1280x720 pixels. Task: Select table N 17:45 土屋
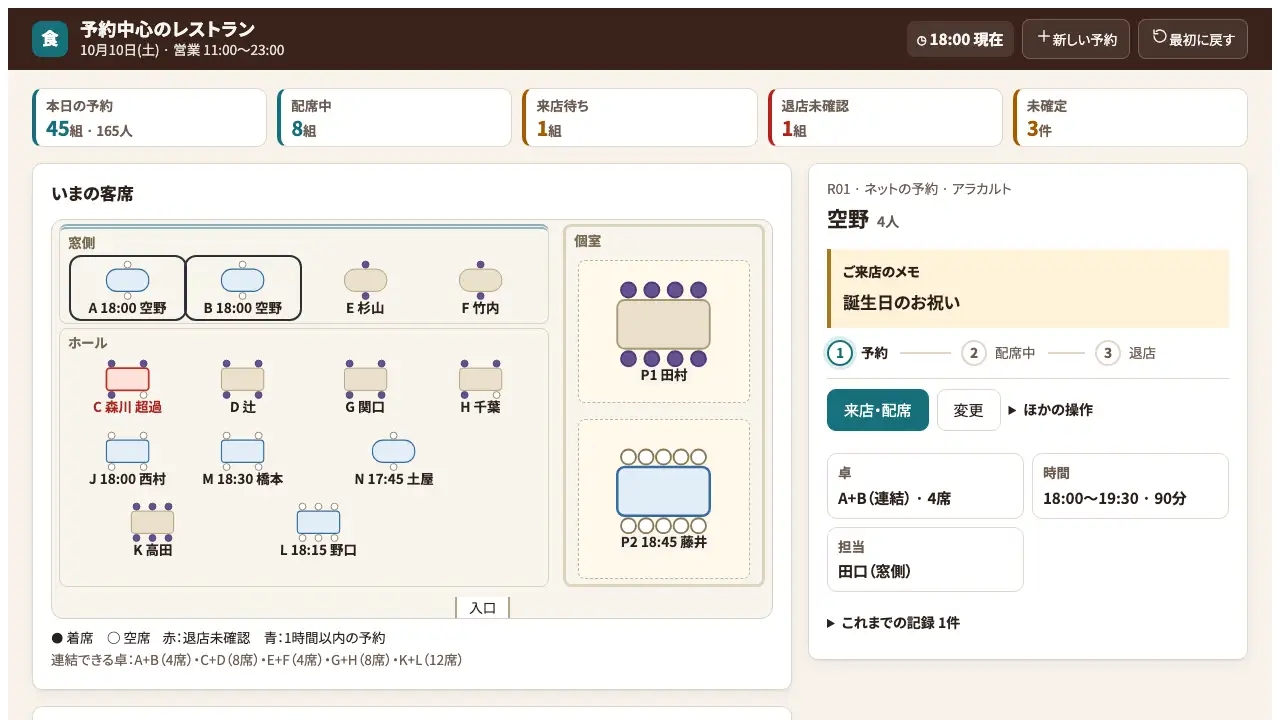(394, 459)
